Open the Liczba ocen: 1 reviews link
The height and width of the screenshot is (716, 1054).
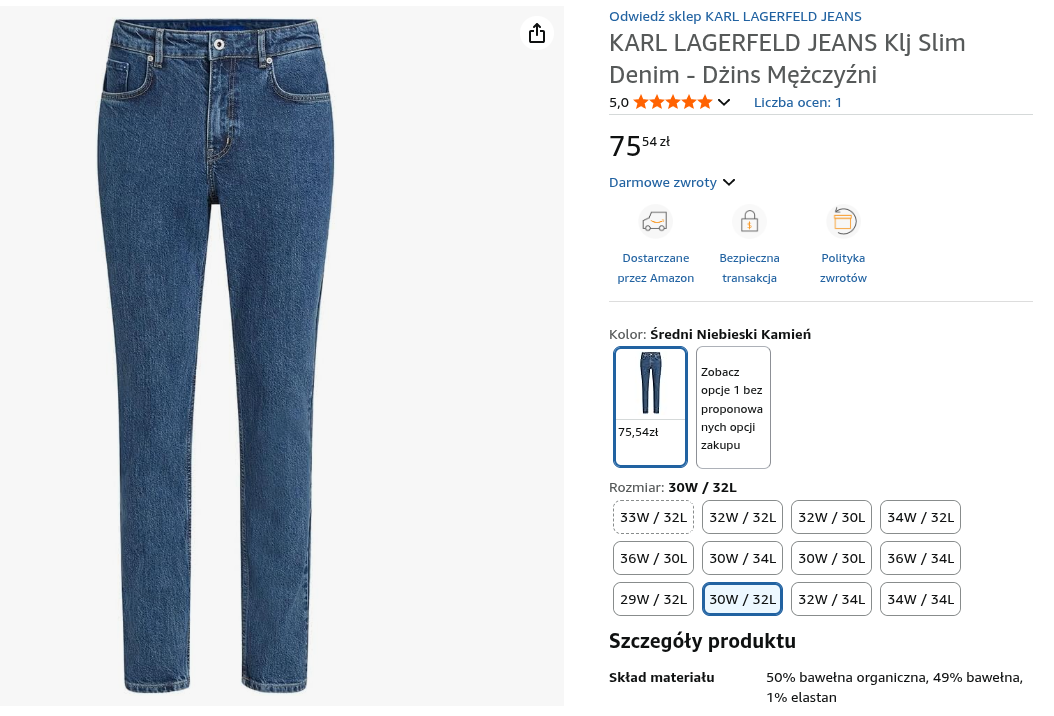pyautogui.click(x=798, y=102)
